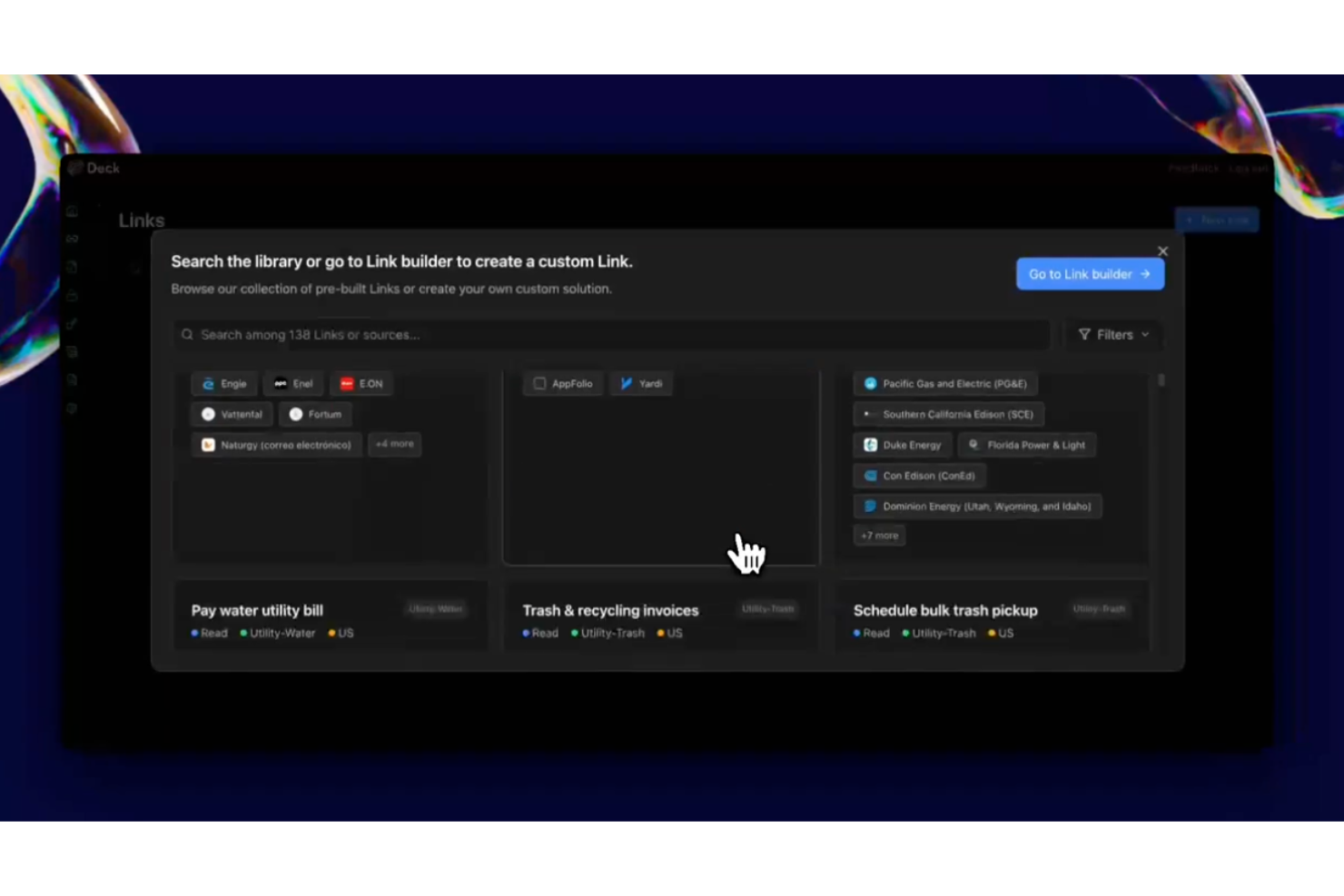Click the Go to Link builder button

pos(1090,273)
